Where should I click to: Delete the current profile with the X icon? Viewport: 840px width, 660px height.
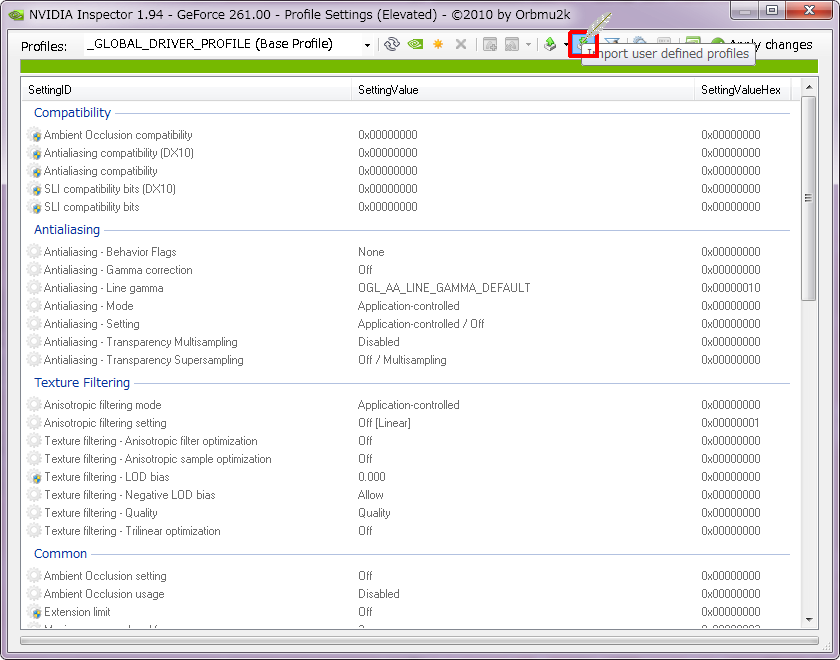coord(461,44)
